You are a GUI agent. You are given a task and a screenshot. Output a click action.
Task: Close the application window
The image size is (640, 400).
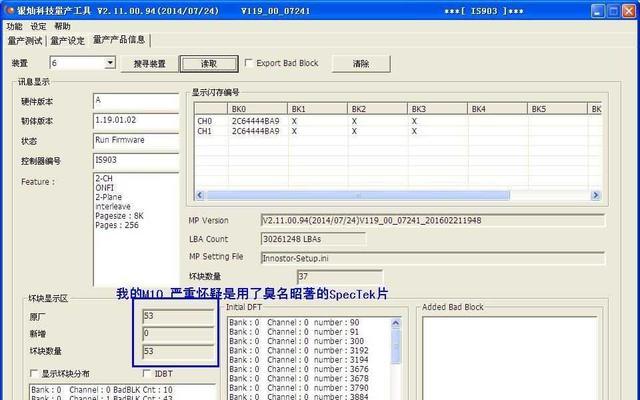tap(629, 11)
